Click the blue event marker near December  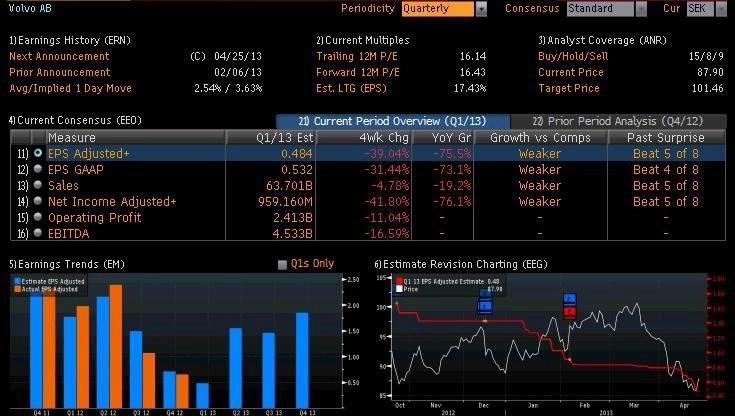pyautogui.click(x=485, y=307)
